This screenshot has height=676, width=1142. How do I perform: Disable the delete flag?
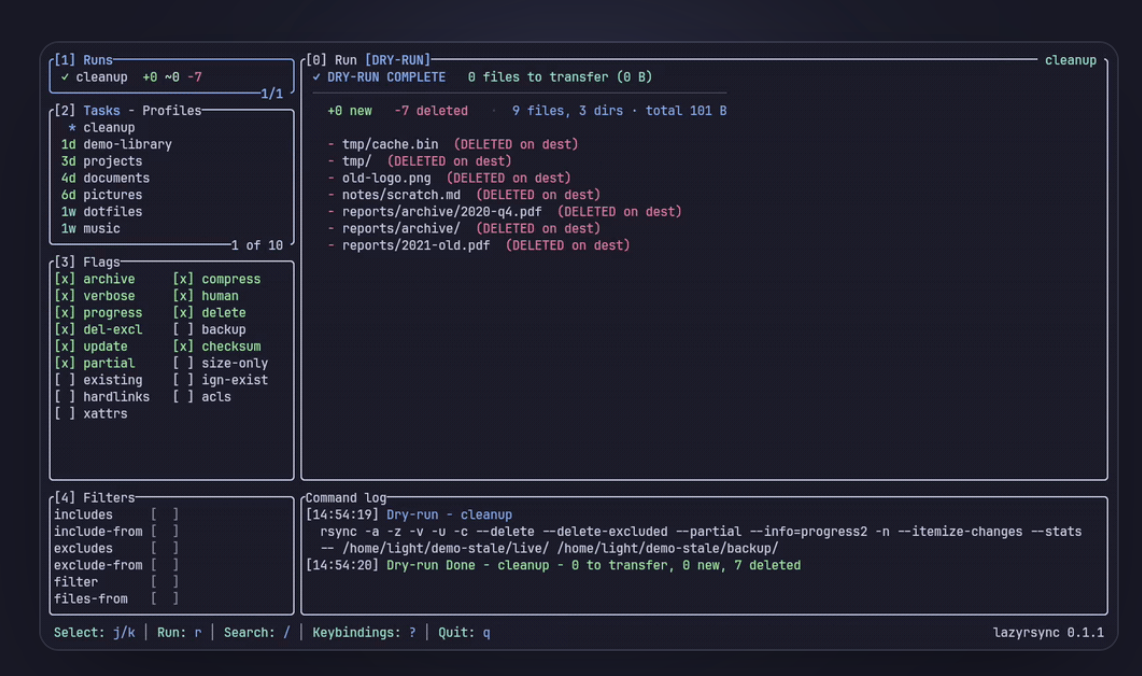click(184, 313)
